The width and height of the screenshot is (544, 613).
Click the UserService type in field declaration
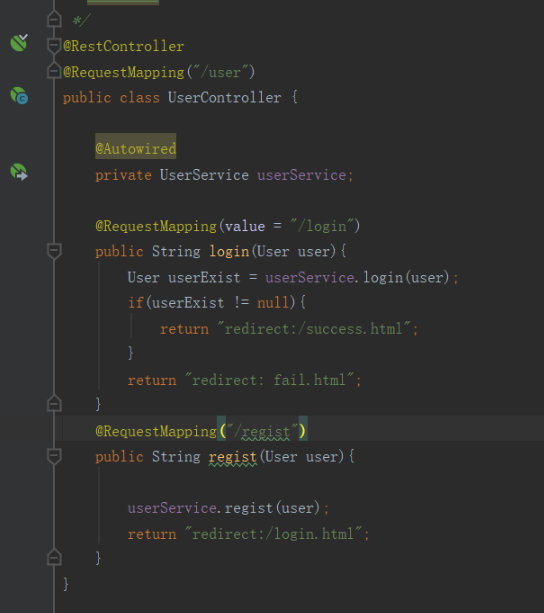(204, 175)
